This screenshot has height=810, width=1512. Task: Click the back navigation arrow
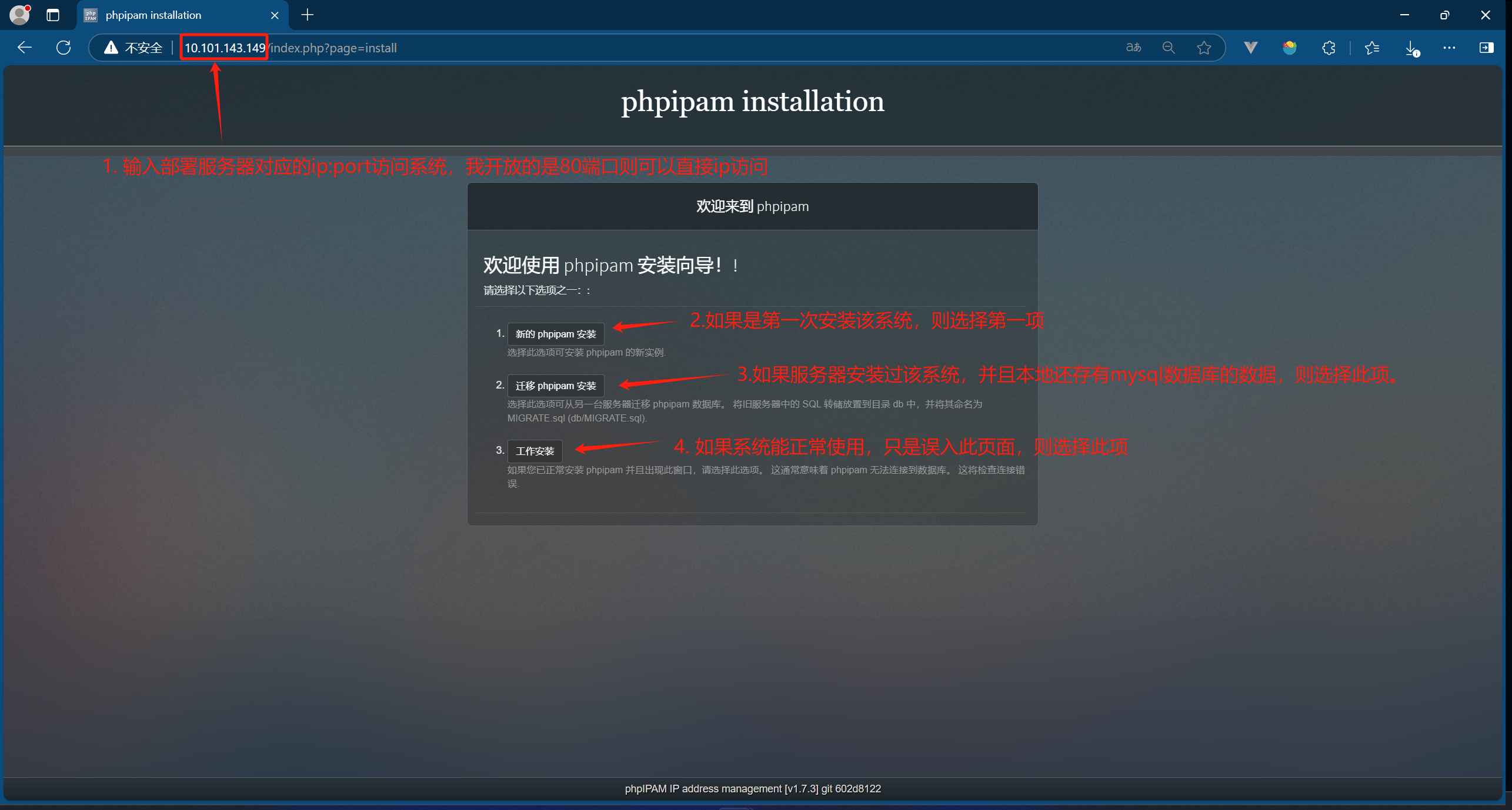(x=24, y=48)
